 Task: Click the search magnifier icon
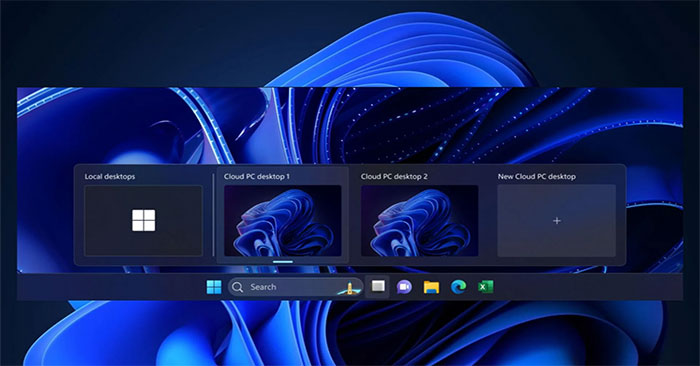(238, 287)
